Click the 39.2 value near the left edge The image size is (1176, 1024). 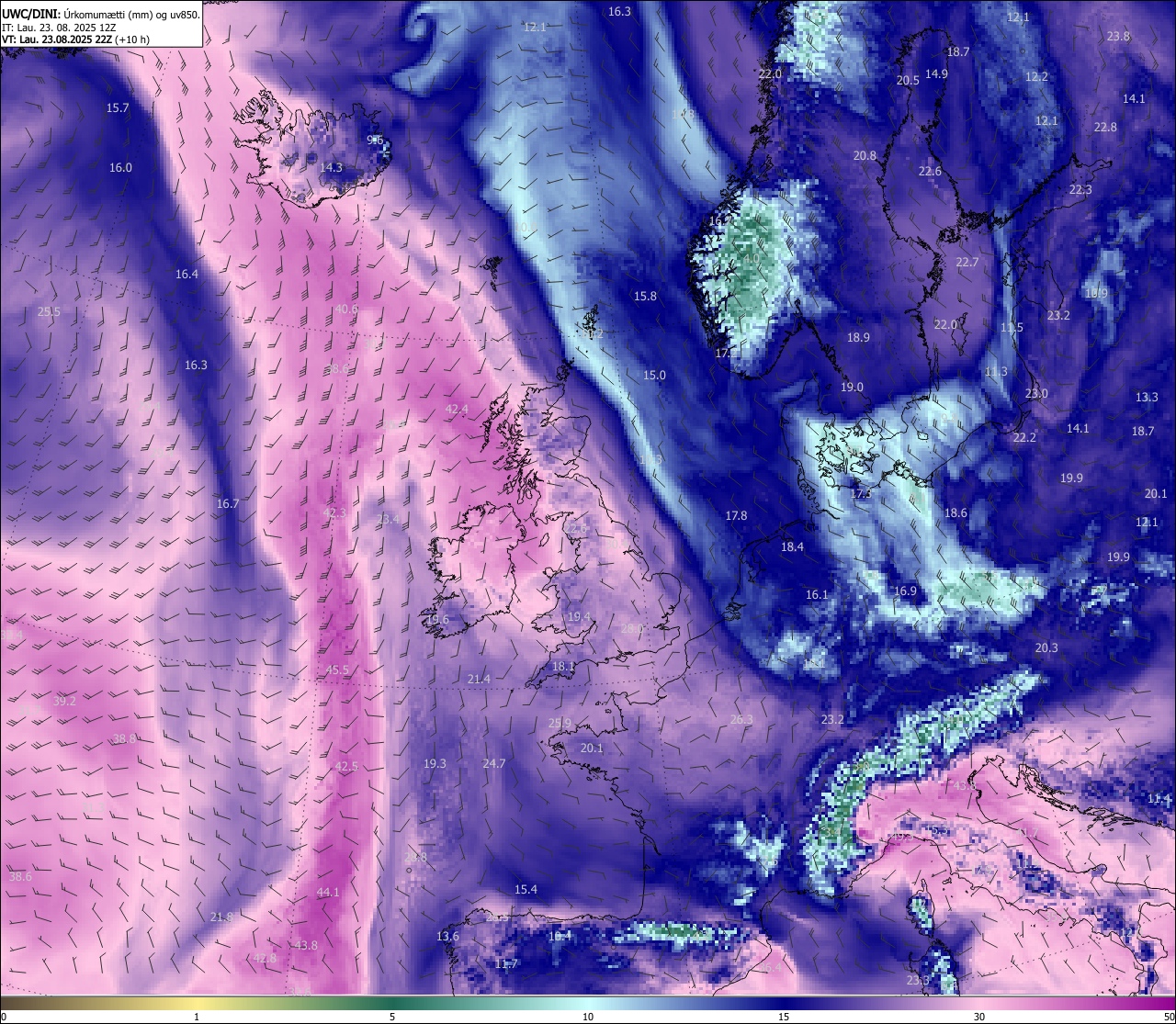click(64, 700)
